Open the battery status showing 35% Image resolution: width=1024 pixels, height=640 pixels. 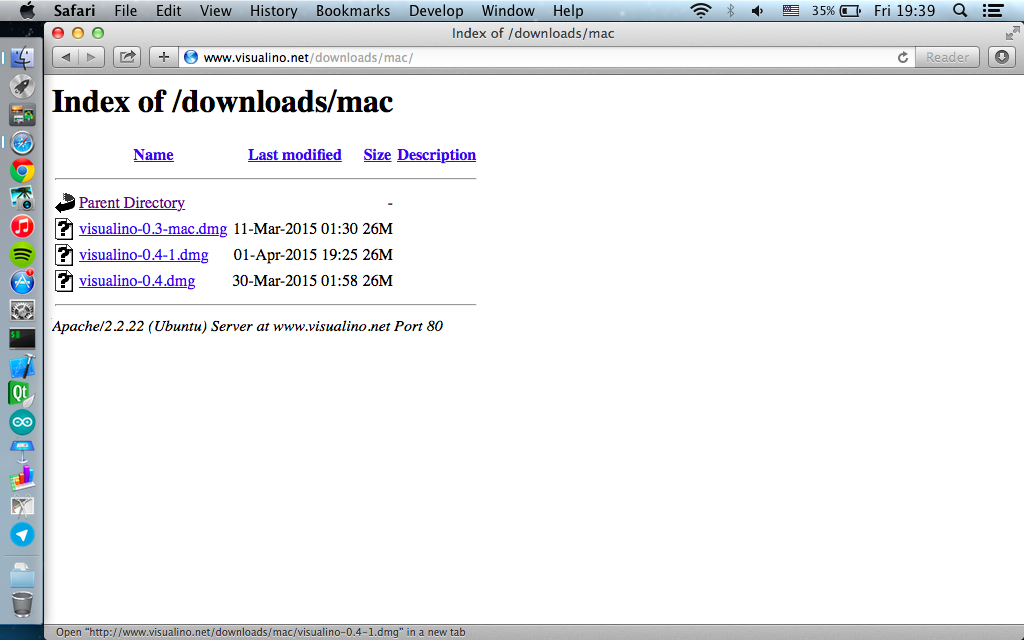(x=836, y=10)
